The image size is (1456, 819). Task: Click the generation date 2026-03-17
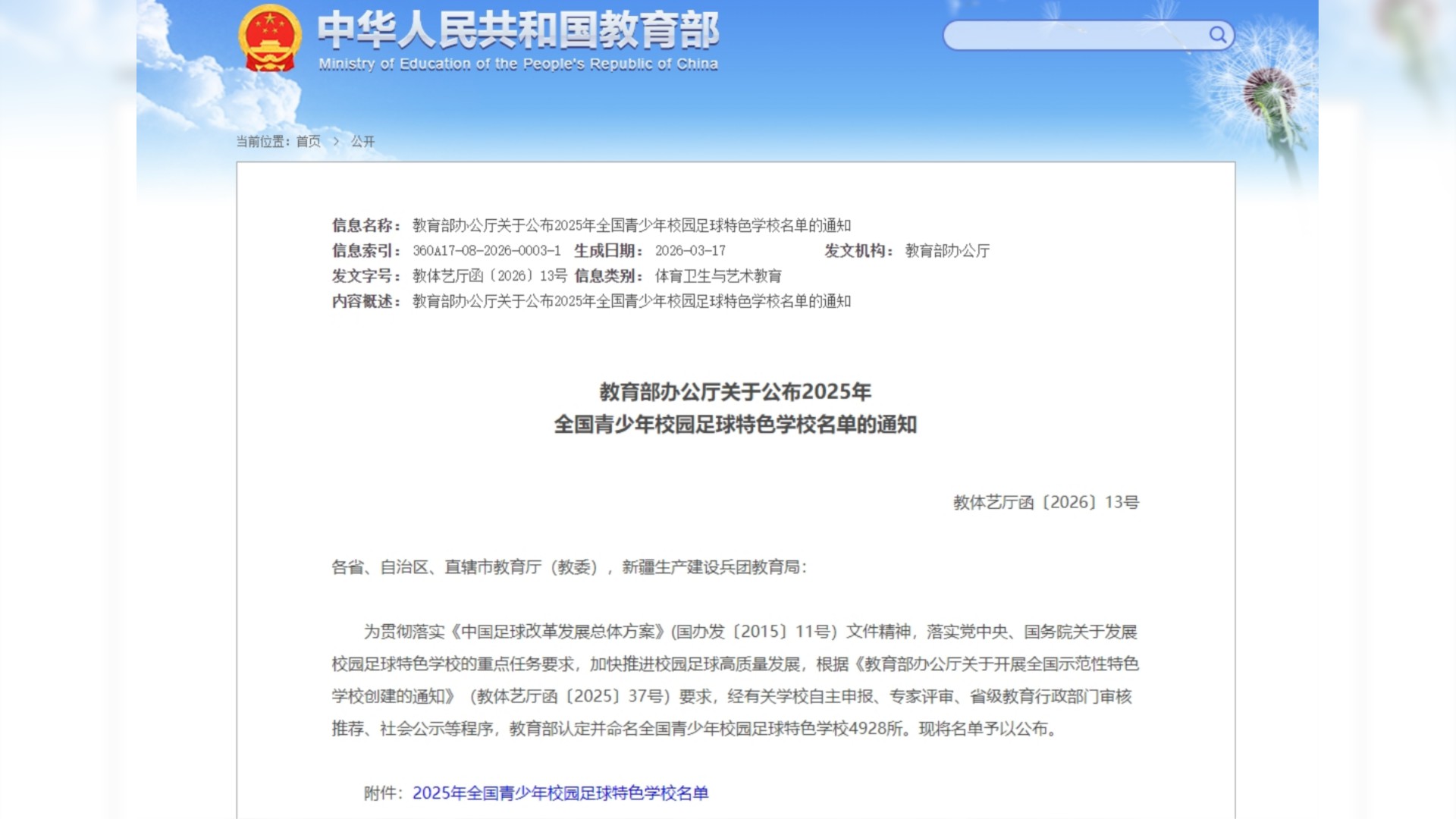(690, 251)
